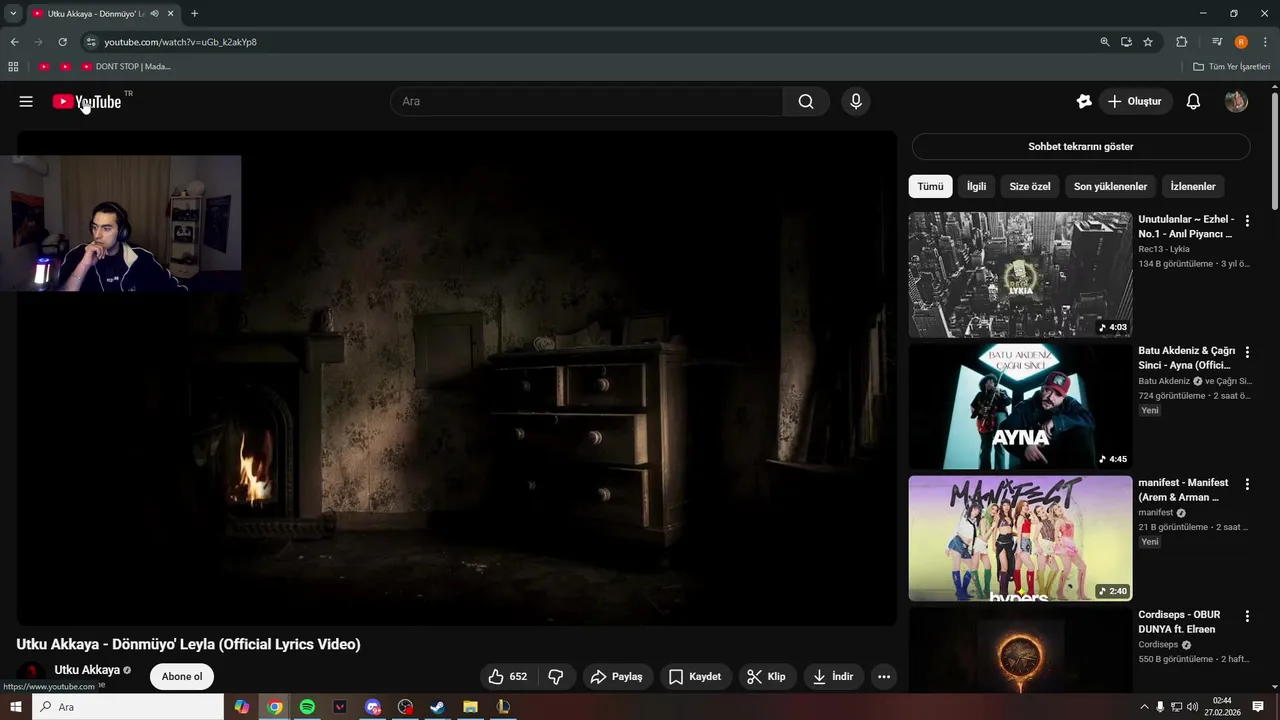Screen dimensions: 1280x720
Task: Select the Size özel filter chip
Action: pyautogui.click(x=1030, y=187)
